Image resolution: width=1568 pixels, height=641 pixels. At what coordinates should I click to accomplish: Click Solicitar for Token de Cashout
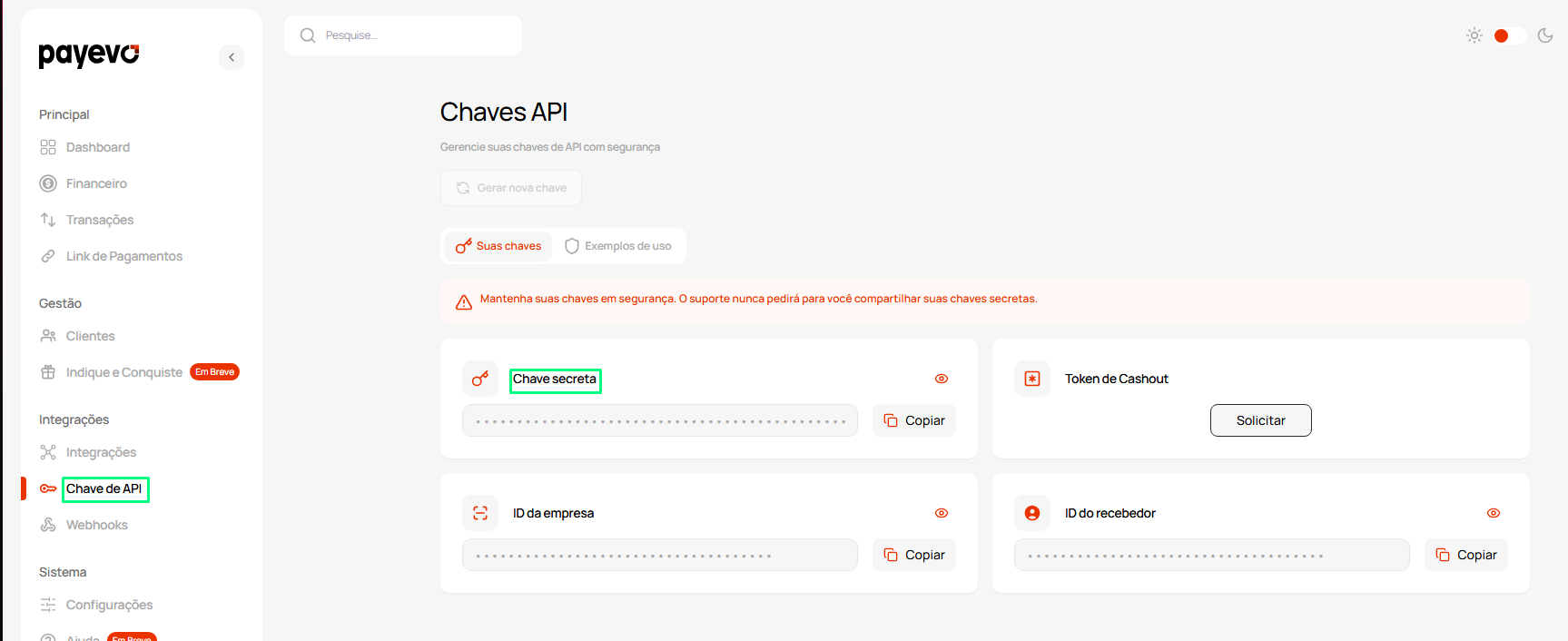[x=1261, y=420]
